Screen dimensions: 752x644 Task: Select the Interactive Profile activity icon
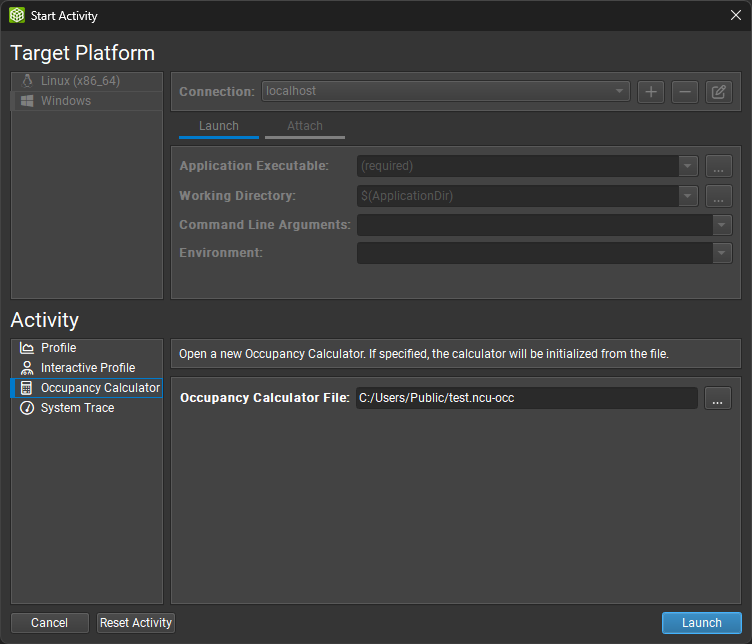point(27,368)
